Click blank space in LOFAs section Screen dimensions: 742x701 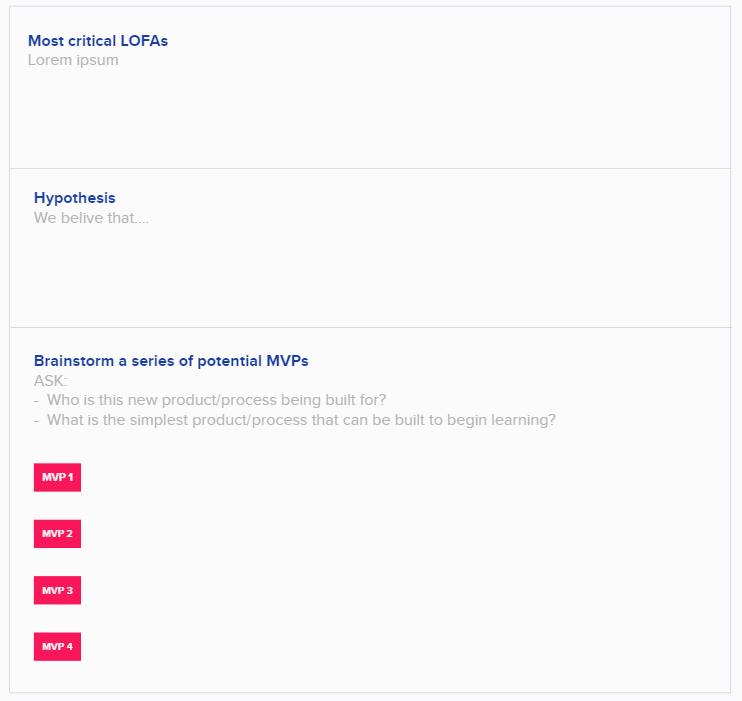tap(370, 116)
